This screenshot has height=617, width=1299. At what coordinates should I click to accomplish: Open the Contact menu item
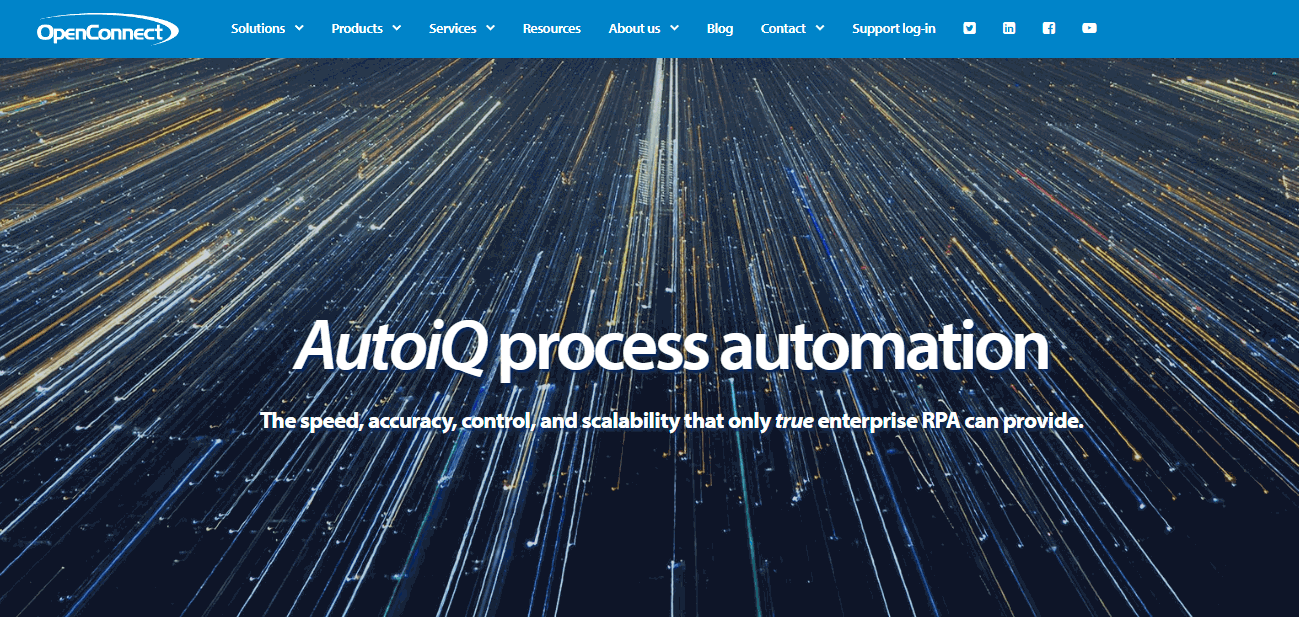pos(783,28)
